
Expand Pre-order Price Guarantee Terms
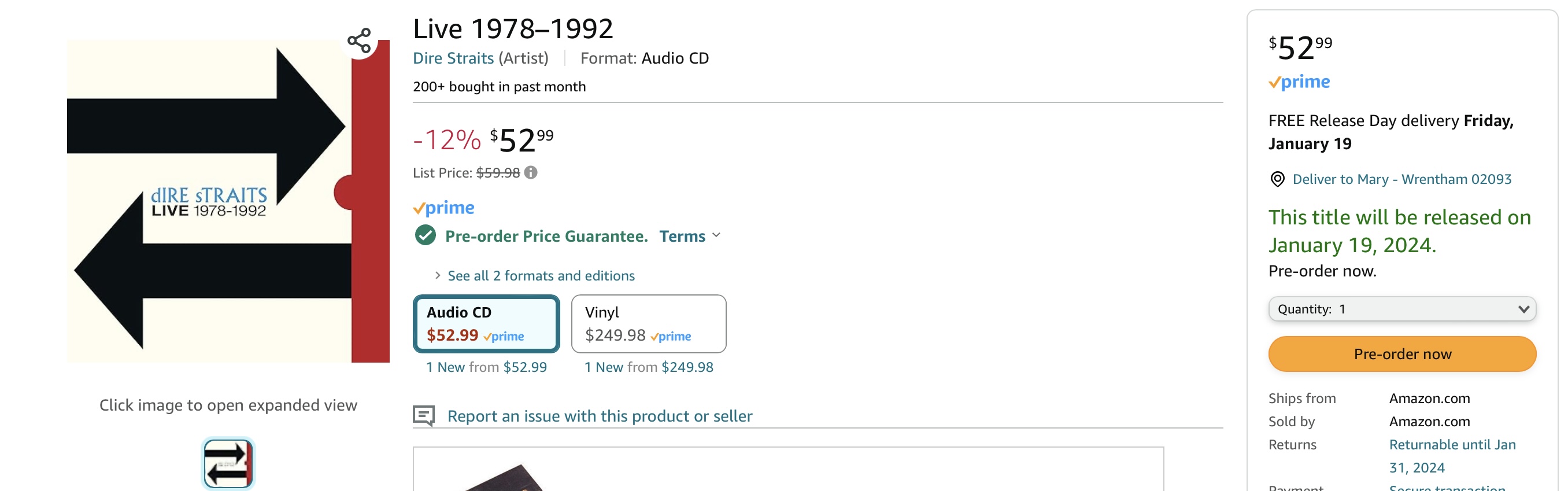coord(690,237)
